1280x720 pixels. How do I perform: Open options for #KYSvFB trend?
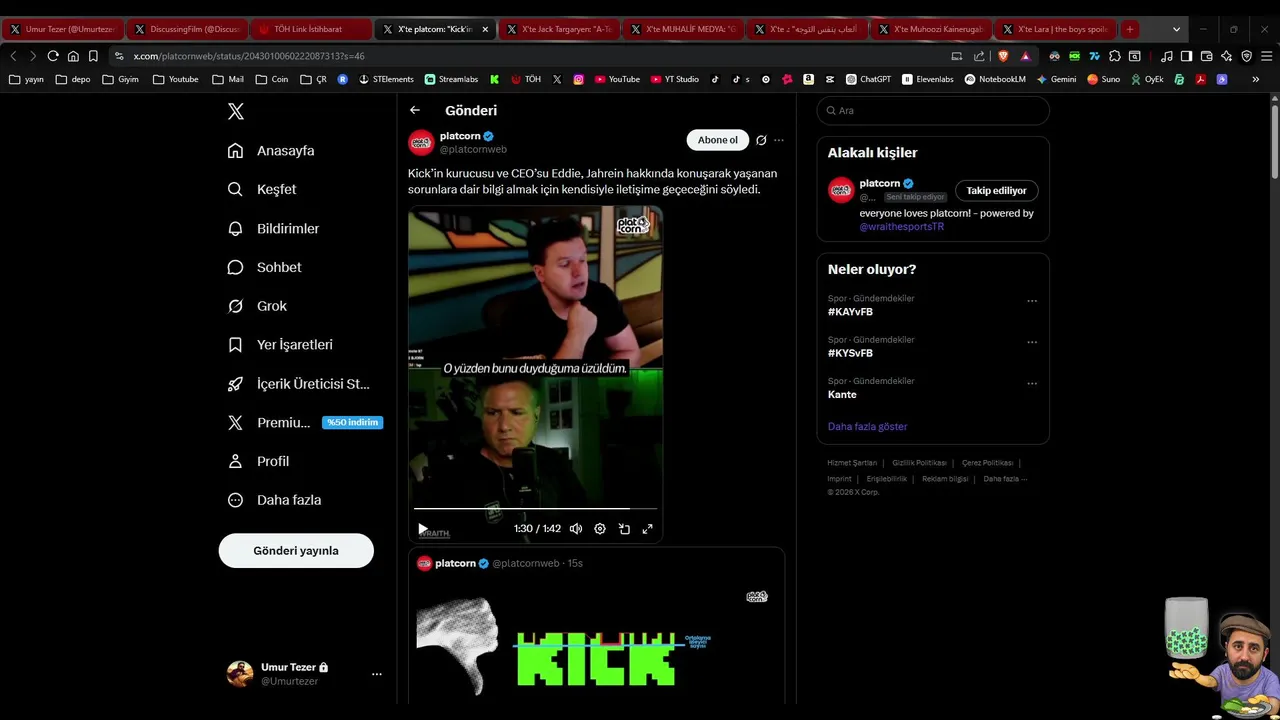pos(1032,342)
